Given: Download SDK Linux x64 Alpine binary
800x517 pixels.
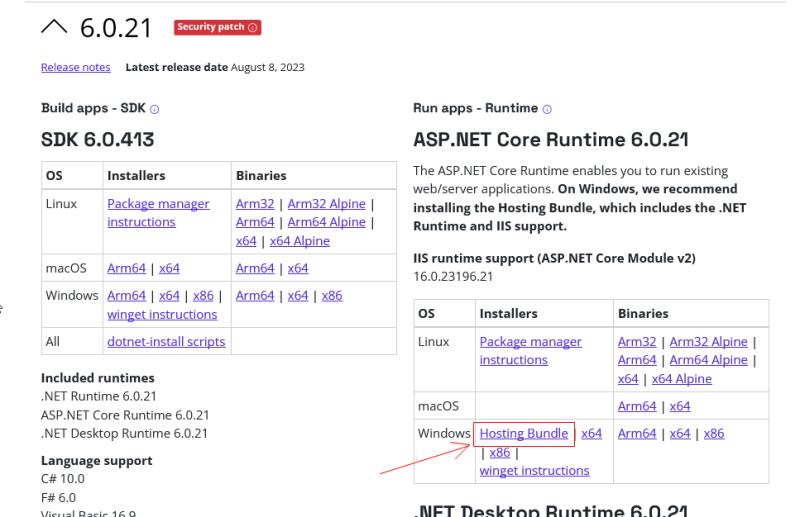Looking at the screenshot, I should (x=299, y=241).
